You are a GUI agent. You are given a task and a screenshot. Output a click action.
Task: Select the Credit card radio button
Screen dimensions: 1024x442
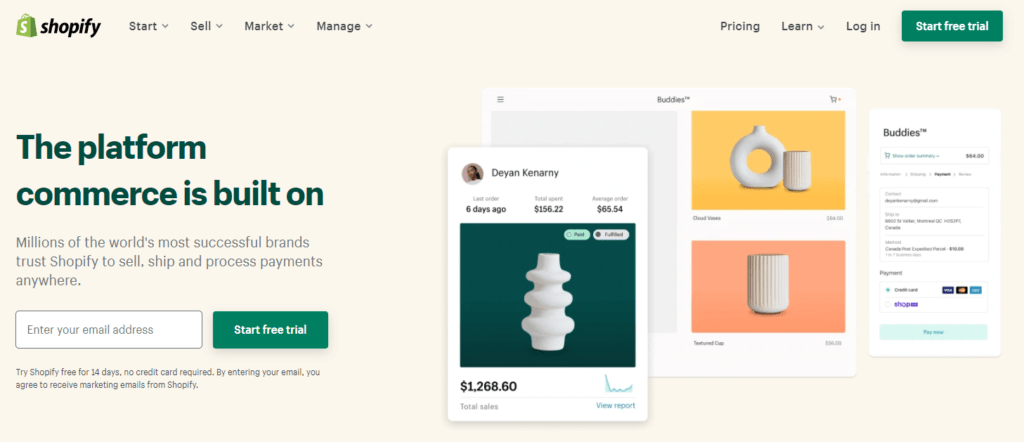point(888,289)
